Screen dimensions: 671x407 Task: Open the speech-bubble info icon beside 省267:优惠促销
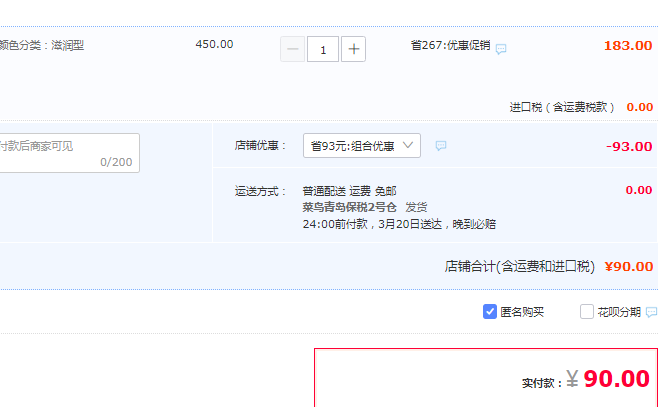[501, 49]
